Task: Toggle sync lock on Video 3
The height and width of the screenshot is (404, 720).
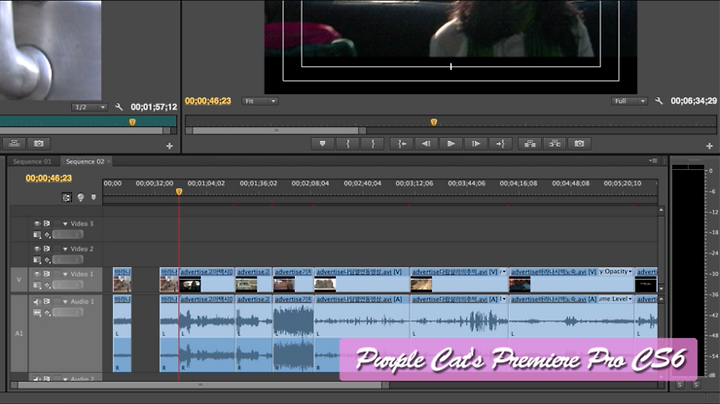Action: [47, 224]
